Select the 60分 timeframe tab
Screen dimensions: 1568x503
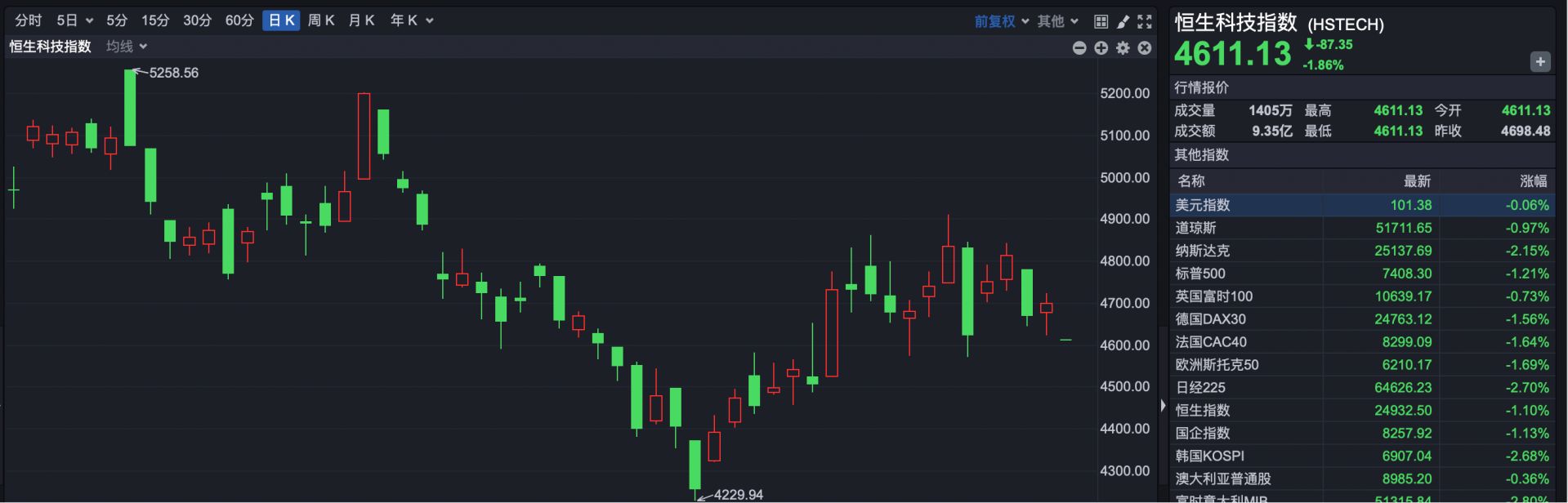[x=239, y=20]
